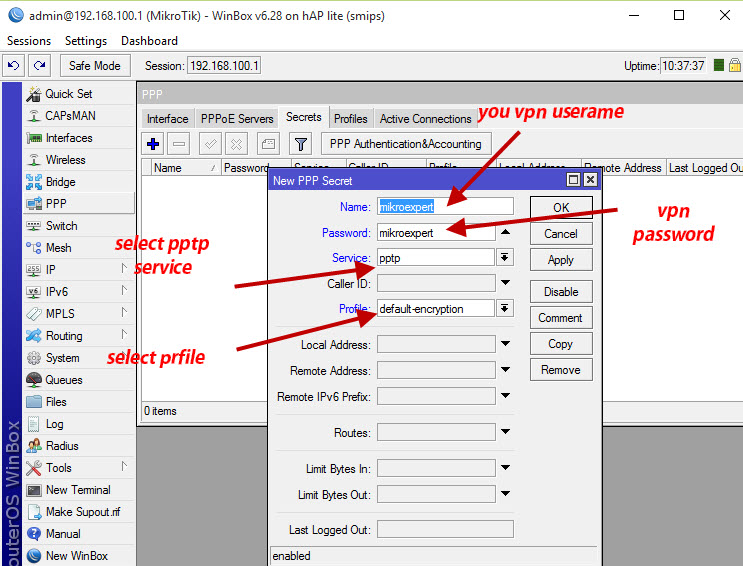This screenshot has height=566, width=743.
Task: Launch New WinBox
Action: pyautogui.click(x=79, y=556)
